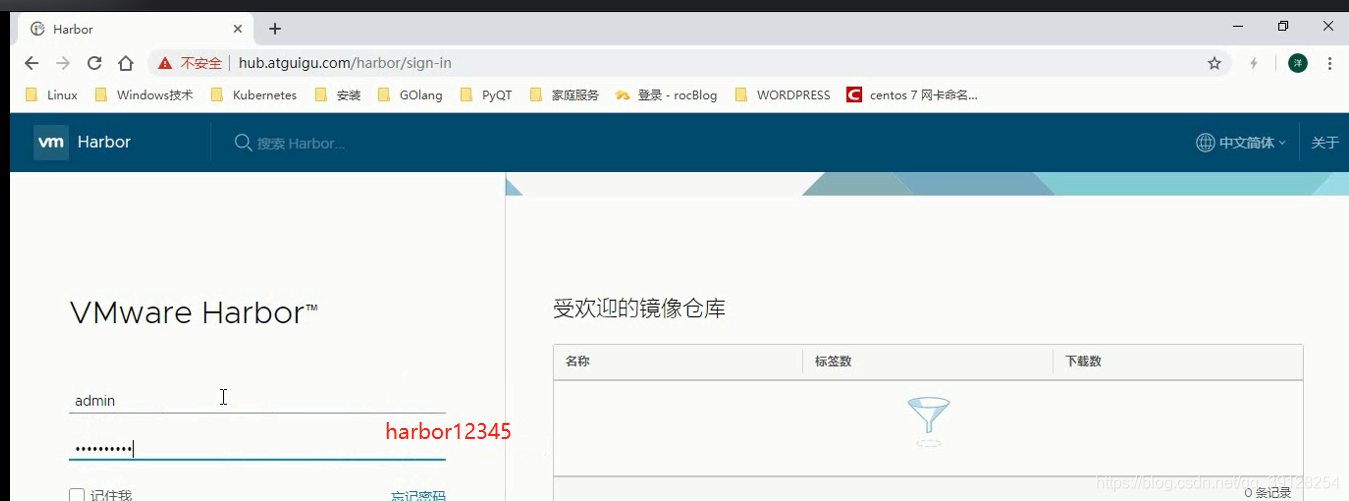Reload the Harbor page
Image resolution: width=1349 pixels, height=501 pixels.
94,63
